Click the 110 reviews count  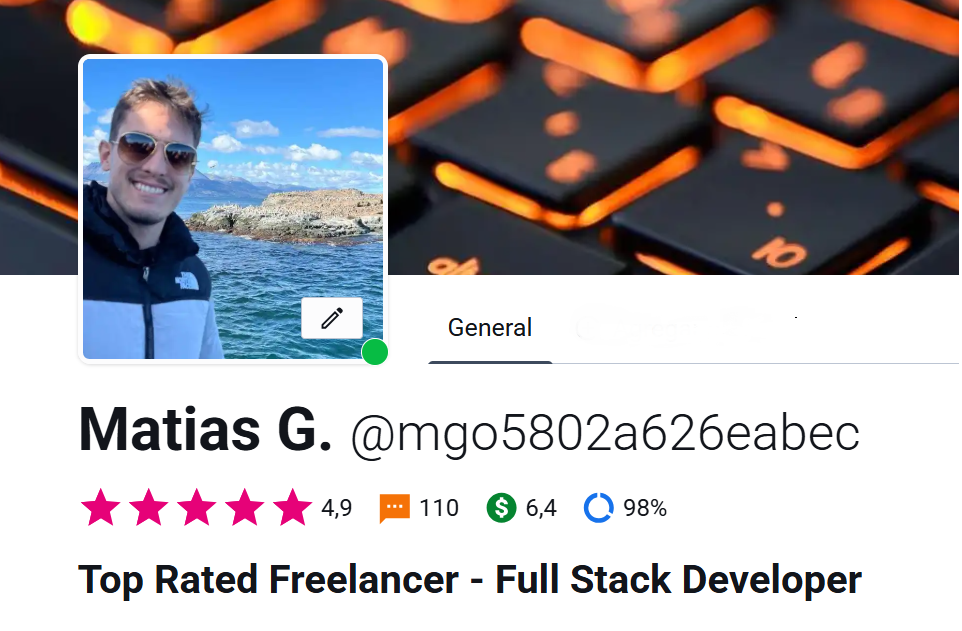coord(439,508)
